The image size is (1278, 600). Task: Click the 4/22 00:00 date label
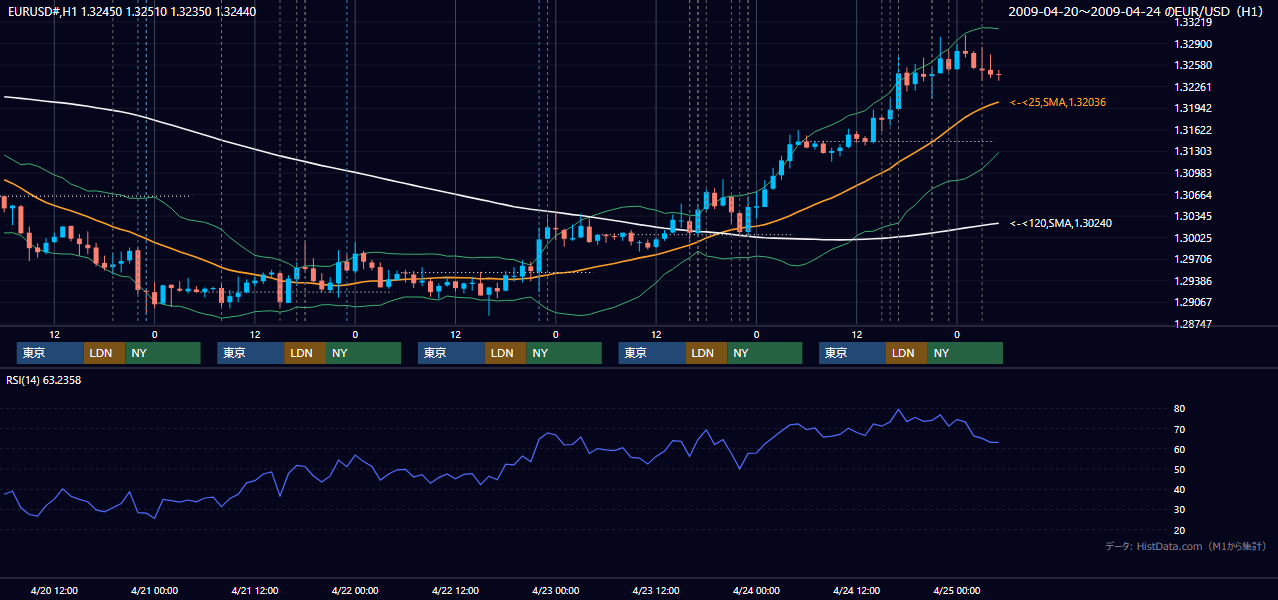tap(355, 590)
